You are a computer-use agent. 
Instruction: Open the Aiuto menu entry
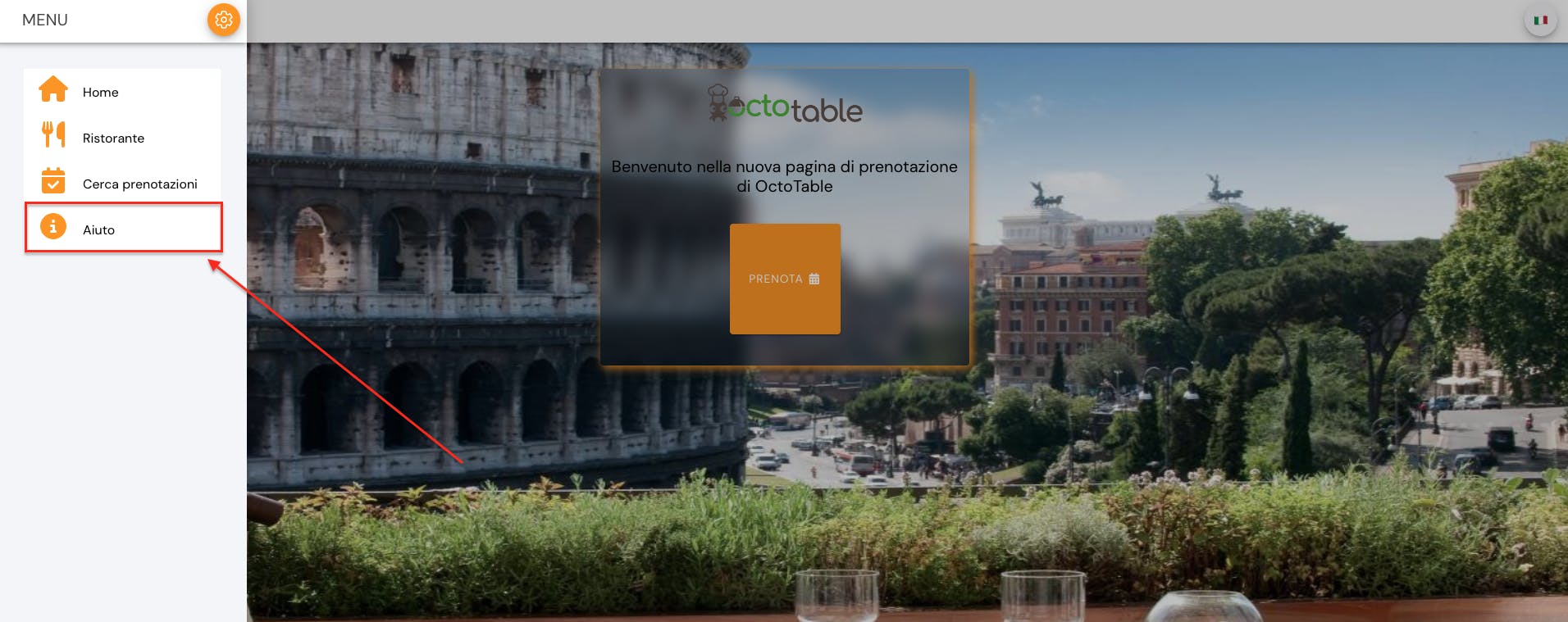coord(123,228)
